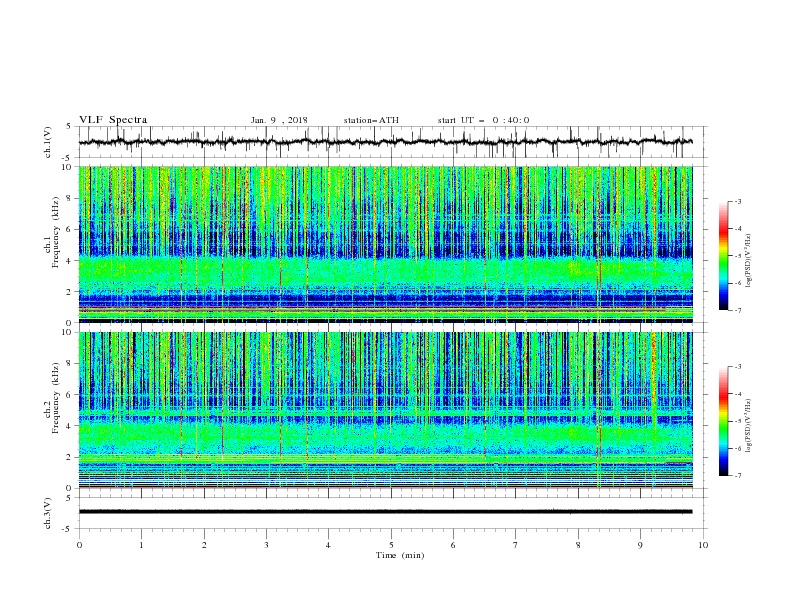Click tick label "9" on the Time axis
This screenshot has width=792, height=612.
pyautogui.click(x=640, y=545)
